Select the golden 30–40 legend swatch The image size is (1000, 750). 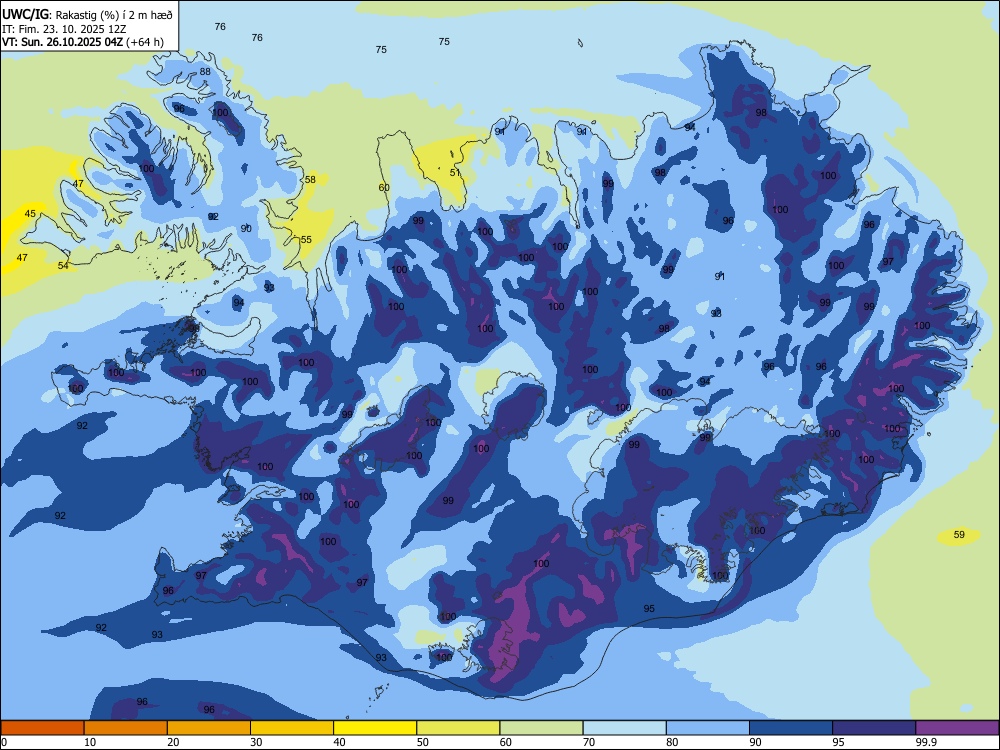292,728
